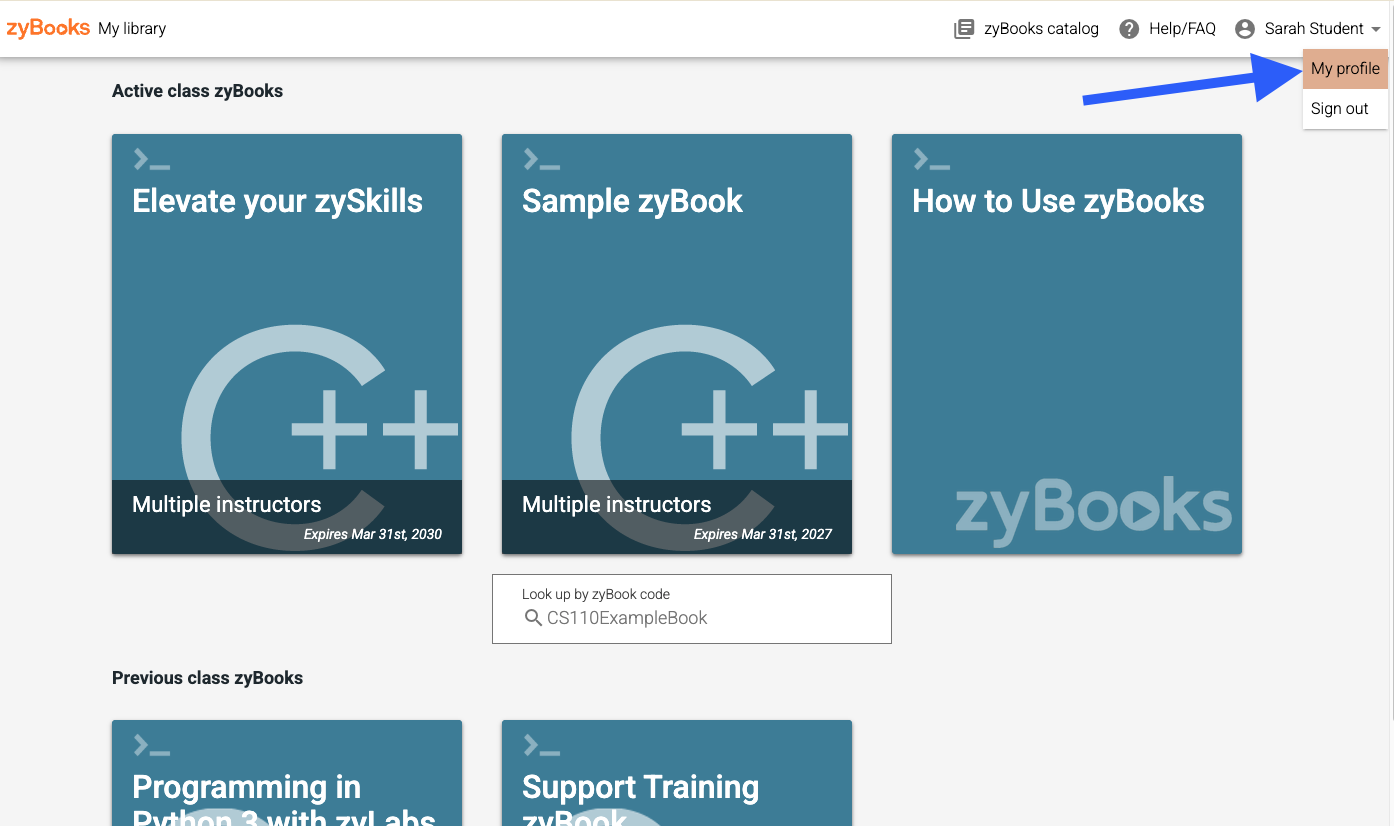Click the Help/FAQ question mark icon
The height and width of the screenshot is (826, 1394).
[1129, 29]
